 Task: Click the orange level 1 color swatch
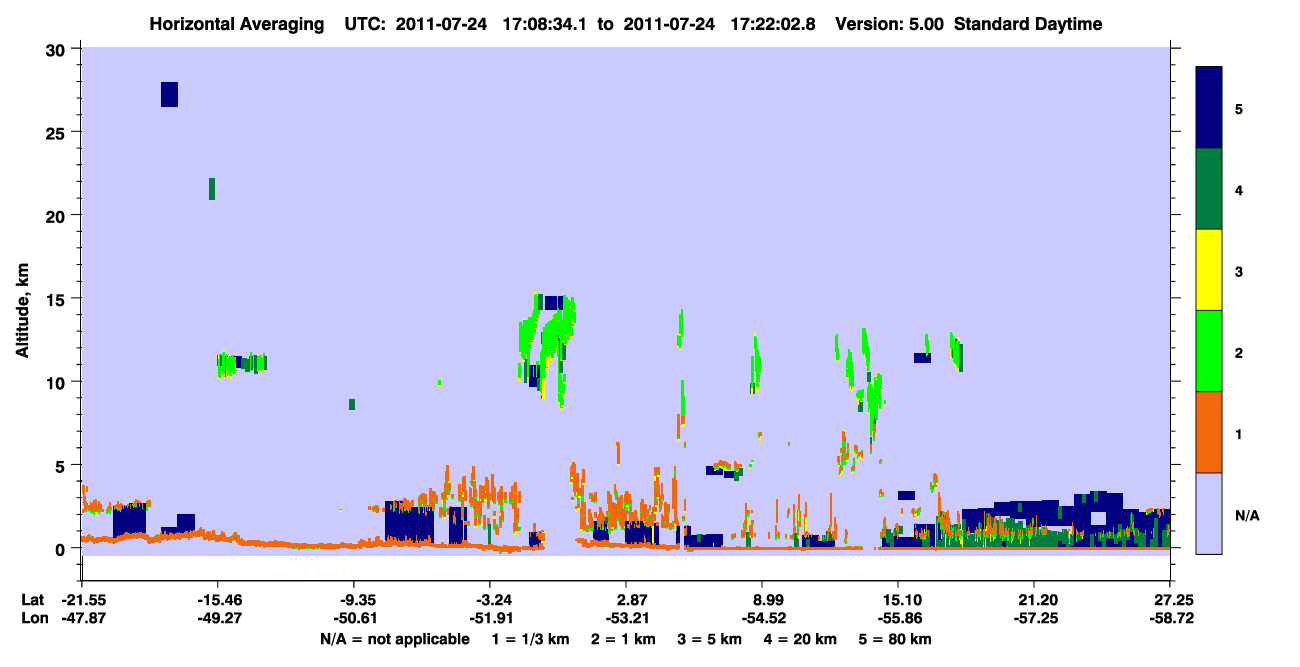coord(1209,432)
